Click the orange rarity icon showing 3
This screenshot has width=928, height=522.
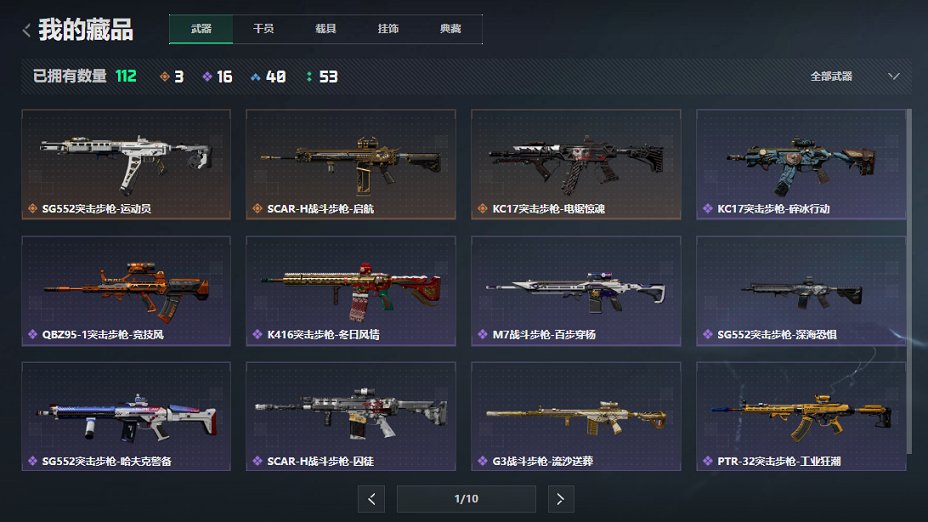(x=165, y=76)
